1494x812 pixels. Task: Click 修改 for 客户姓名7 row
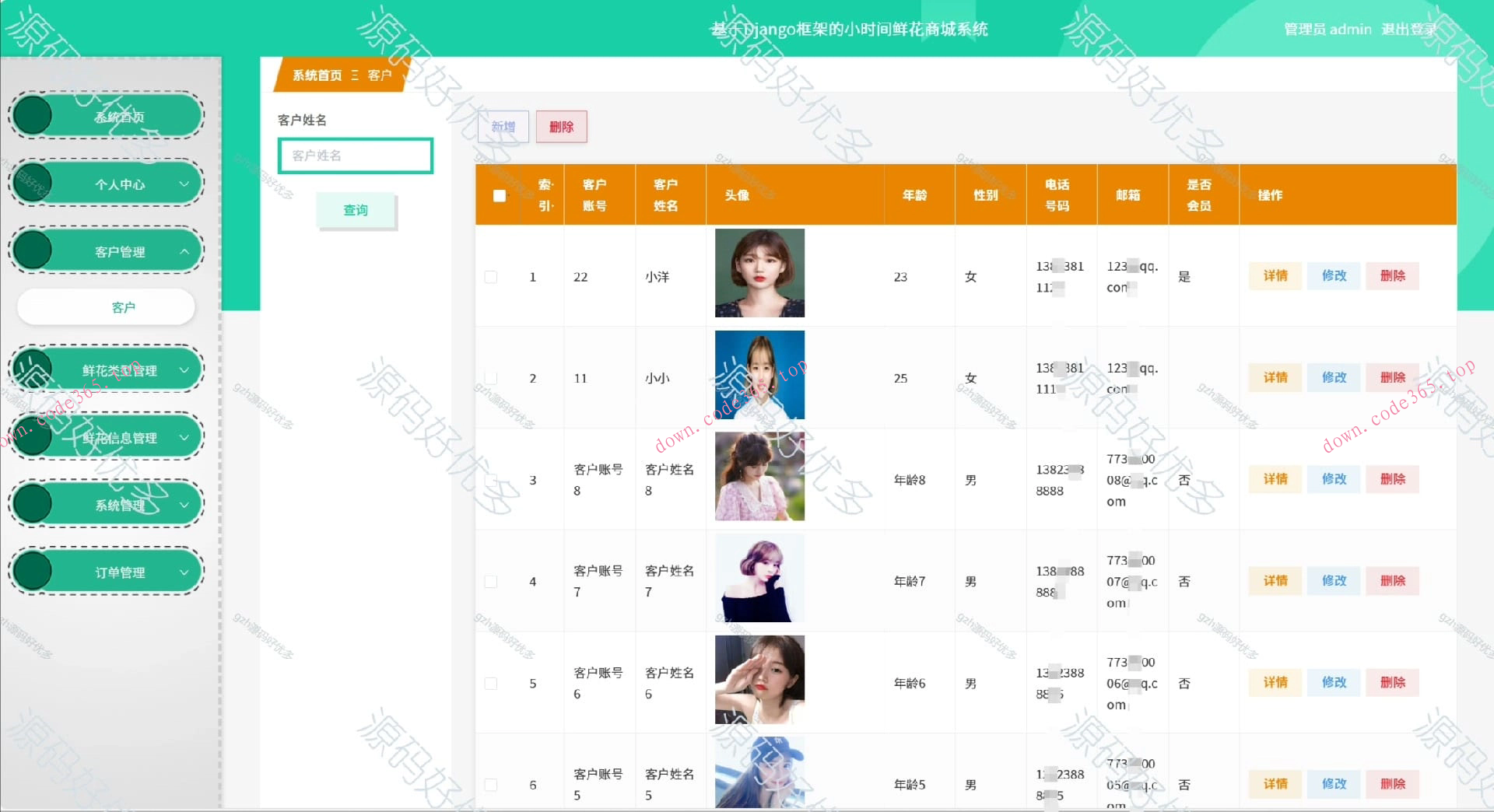(x=1334, y=580)
